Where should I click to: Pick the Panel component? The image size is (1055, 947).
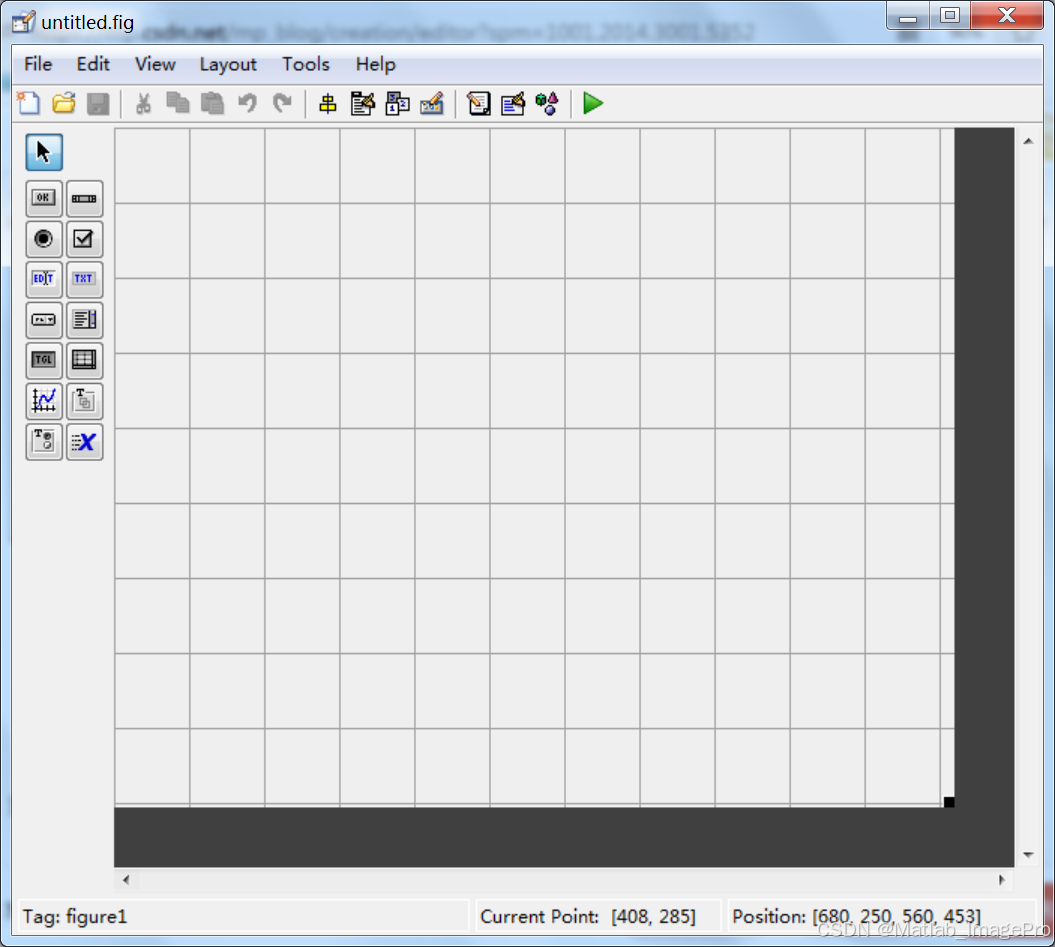[x=85, y=401]
